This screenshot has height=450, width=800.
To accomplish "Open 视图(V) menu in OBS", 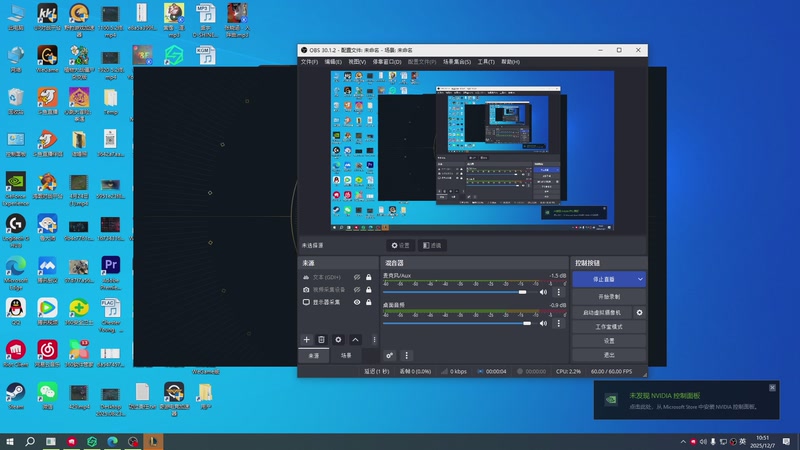I will 357,62.
